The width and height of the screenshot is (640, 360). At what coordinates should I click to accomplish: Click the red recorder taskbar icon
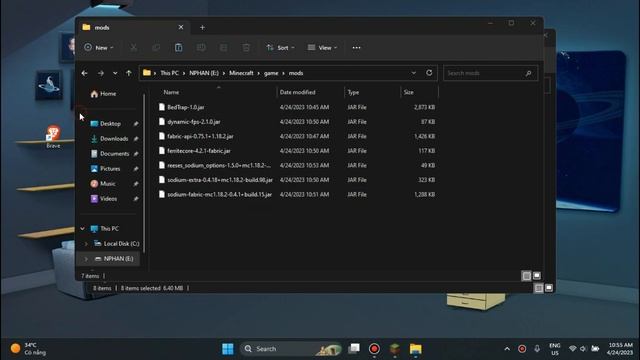pyautogui.click(x=374, y=349)
